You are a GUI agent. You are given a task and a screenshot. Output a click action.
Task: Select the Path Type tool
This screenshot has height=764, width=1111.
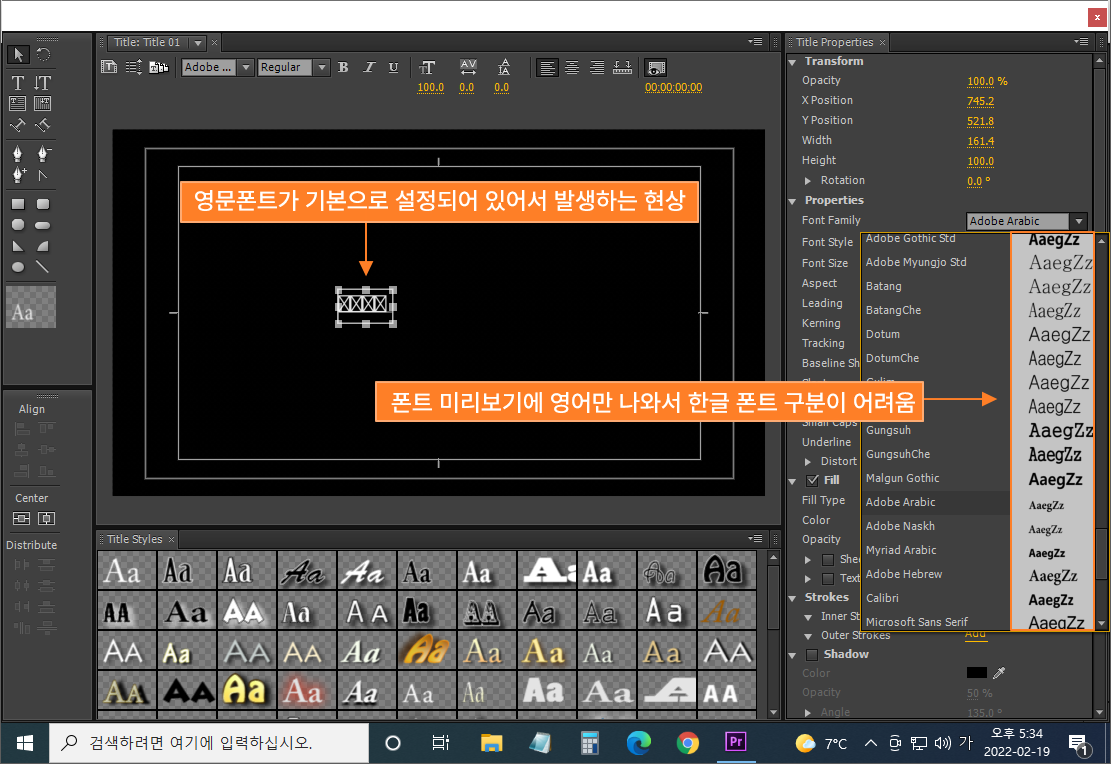(18, 125)
